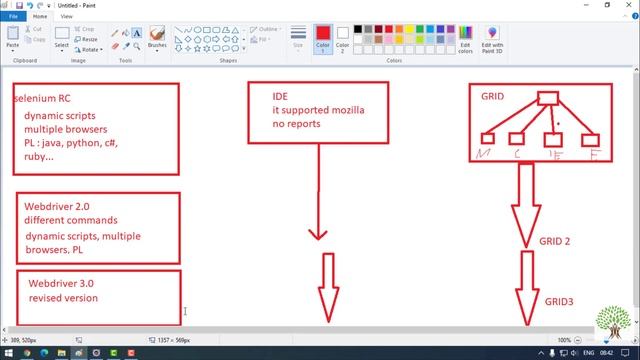Choose the Right arrow shape
This screenshot has width=640, height=360.
pyautogui.click(x=216, y=40)
